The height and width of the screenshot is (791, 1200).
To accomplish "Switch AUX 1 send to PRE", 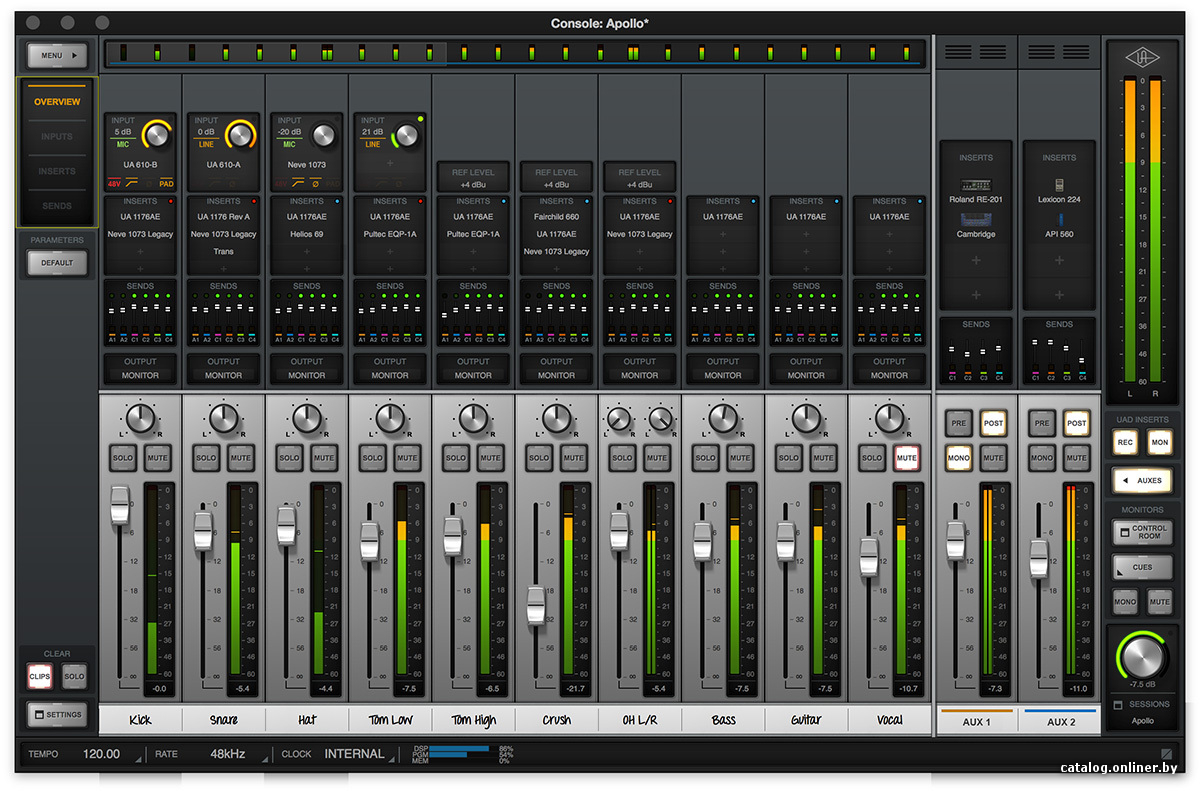I will [958, 423].
